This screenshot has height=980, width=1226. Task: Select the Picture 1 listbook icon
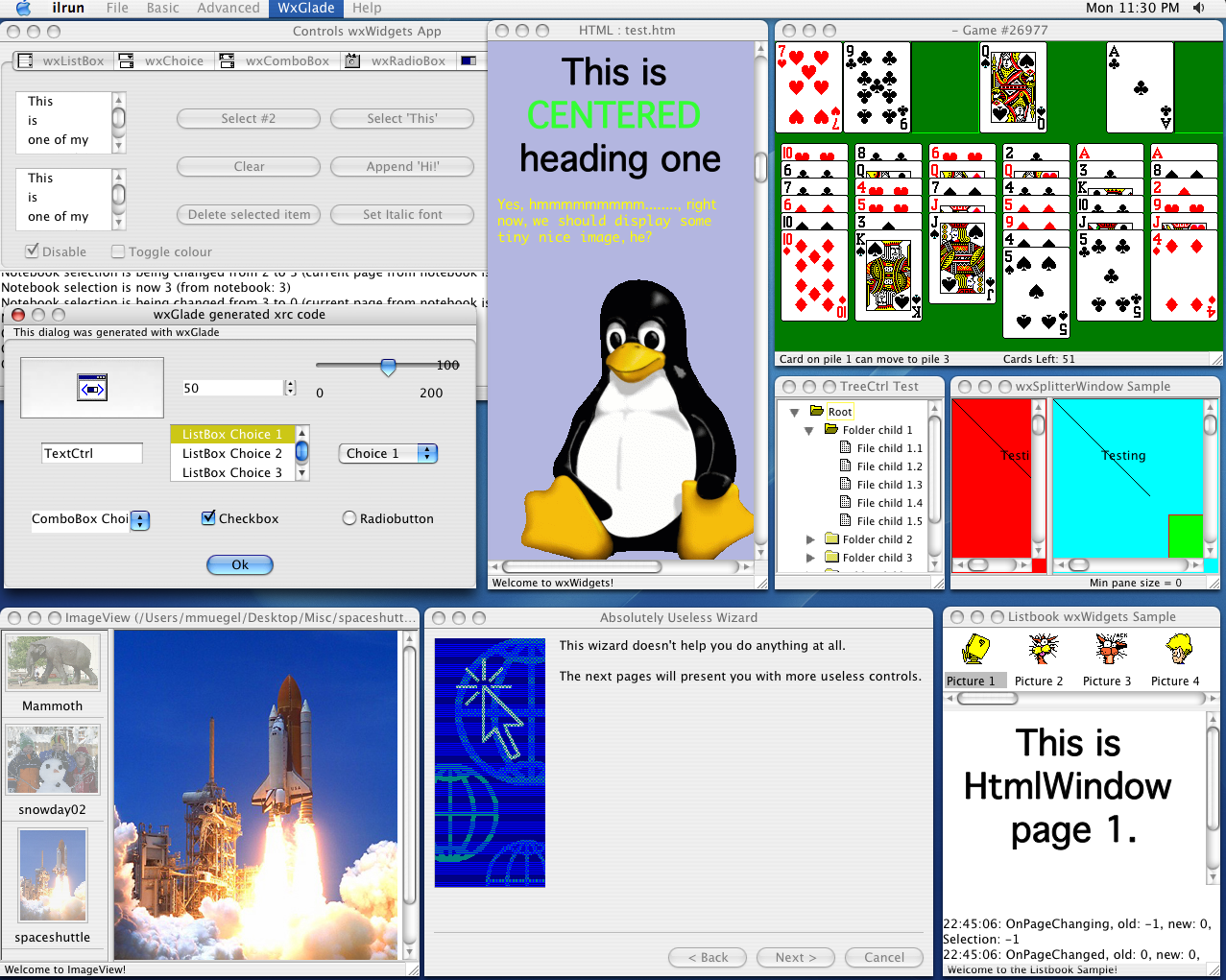tap(975, 650)
